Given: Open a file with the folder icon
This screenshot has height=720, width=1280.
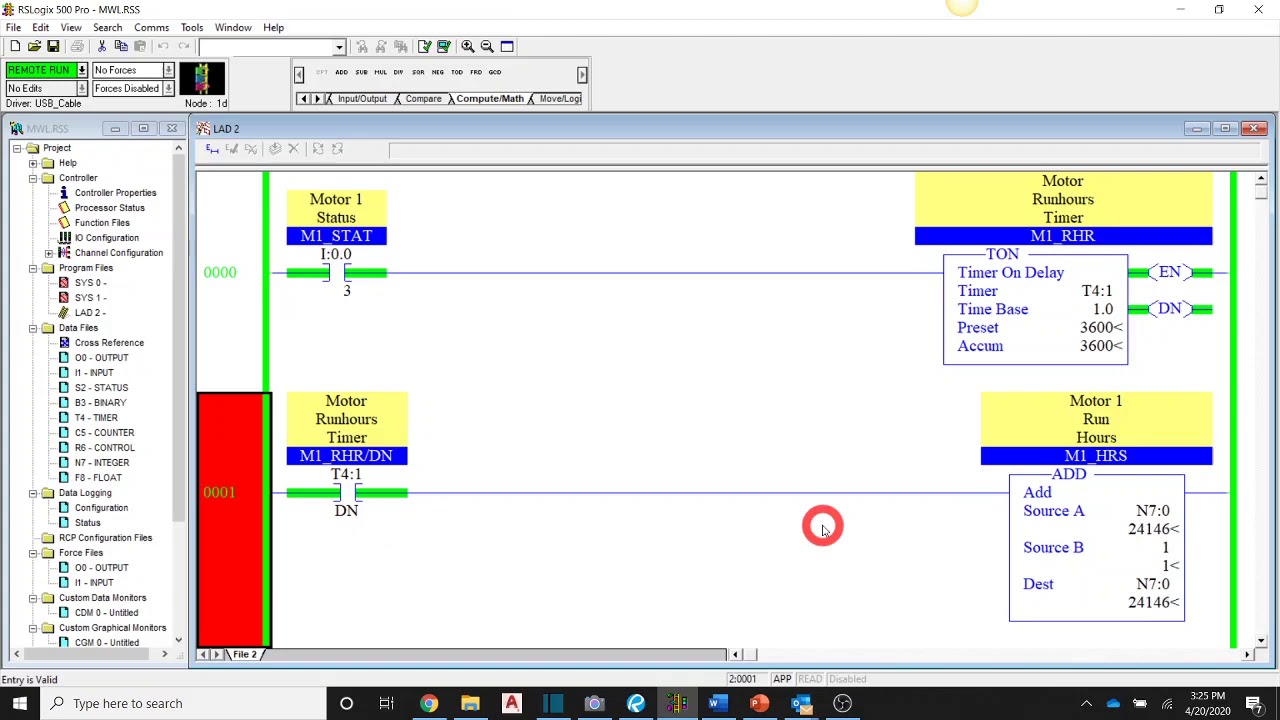Looking at the screenshot, I should point(34,46).
